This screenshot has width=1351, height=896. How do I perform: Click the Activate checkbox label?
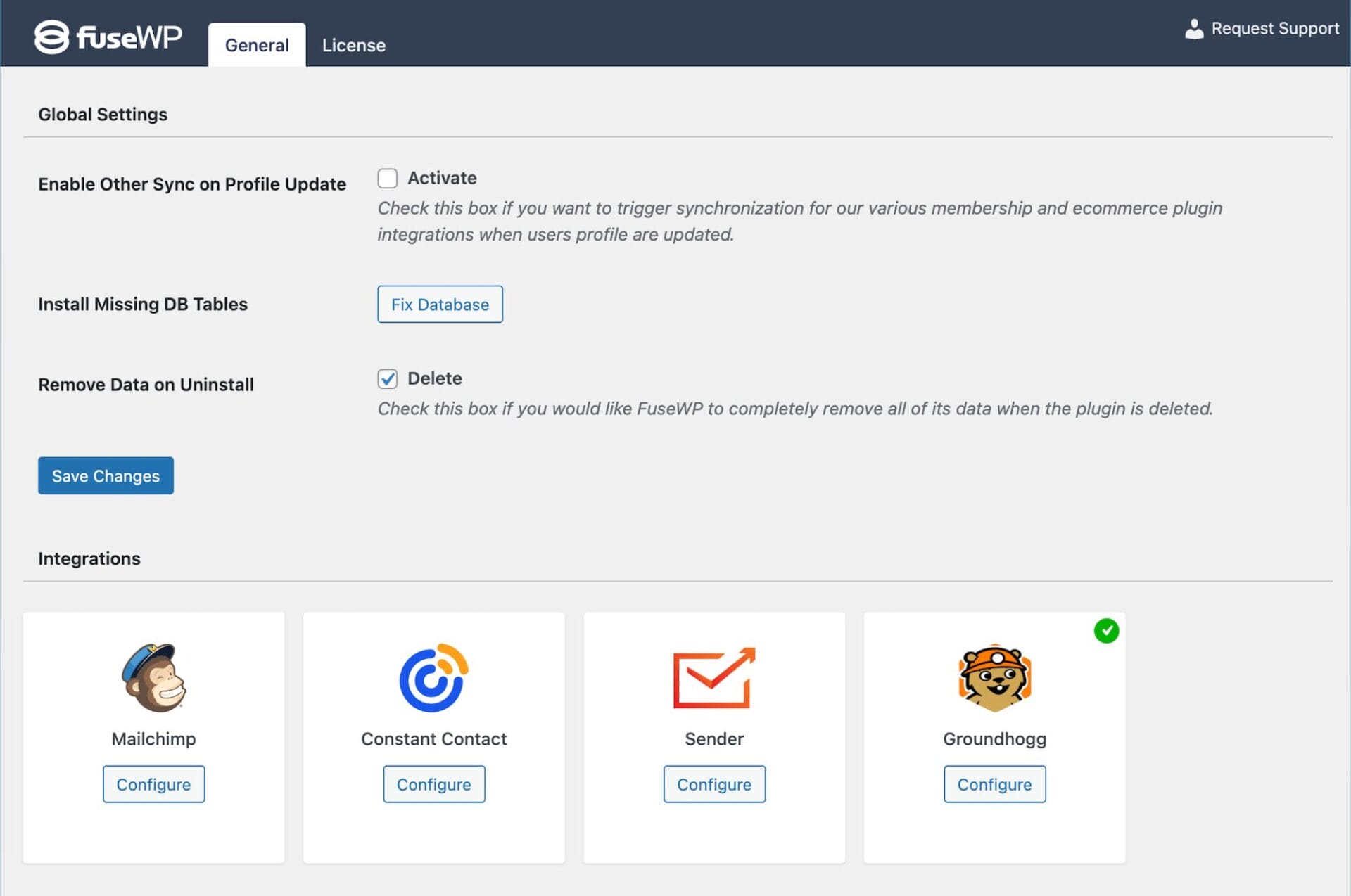tap(442, 178)
